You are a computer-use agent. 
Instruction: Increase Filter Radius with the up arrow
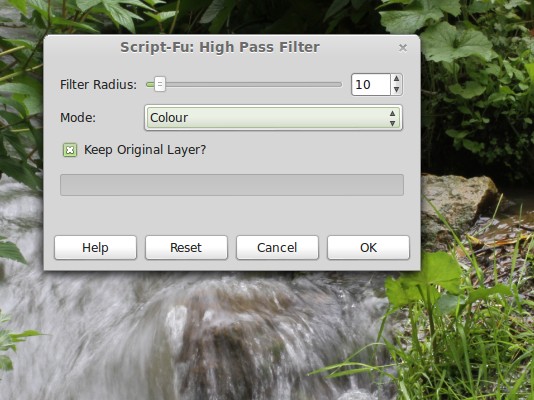click(396, 79)
